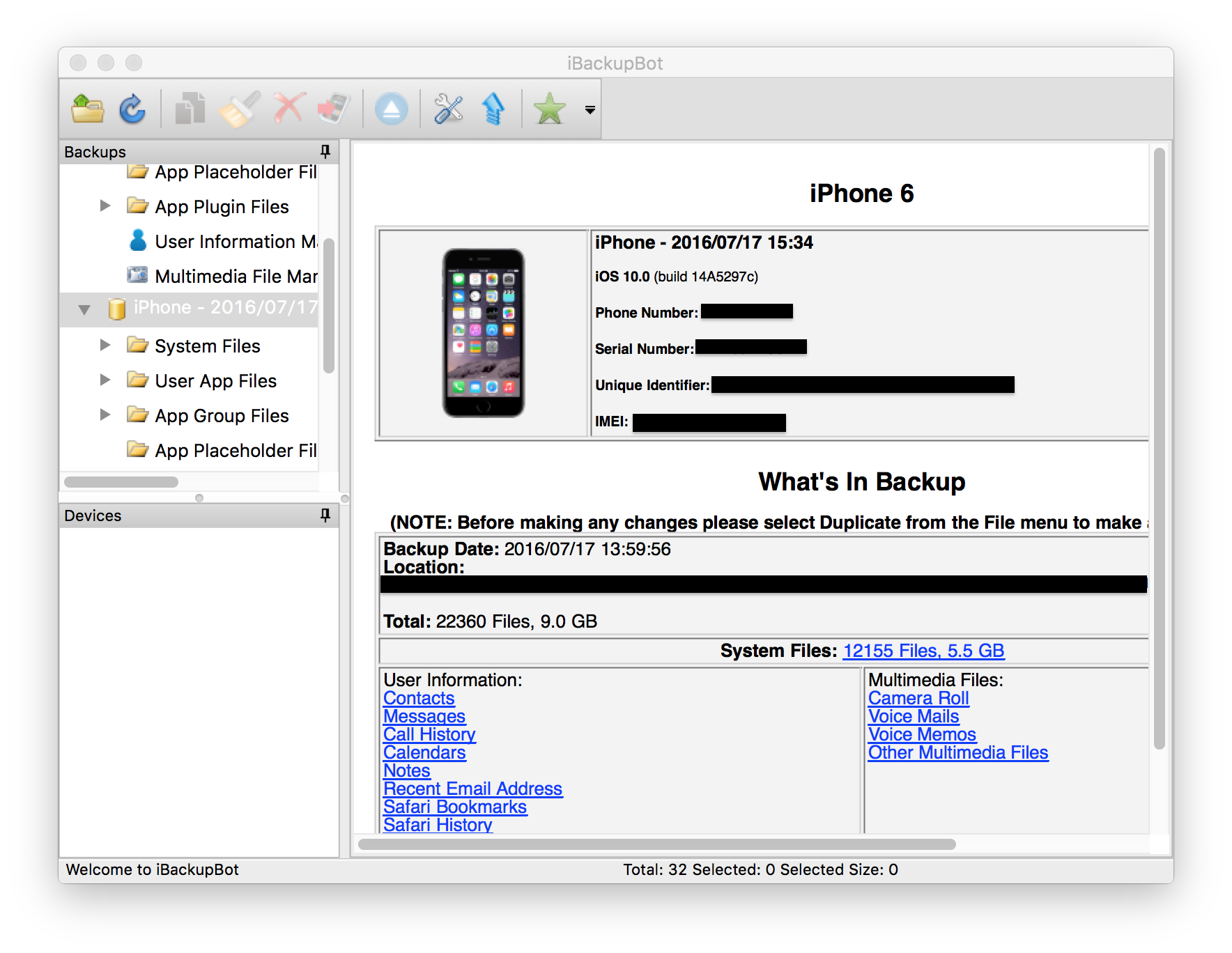Click the Backups tree vertical scrollbar

[329, 305]
